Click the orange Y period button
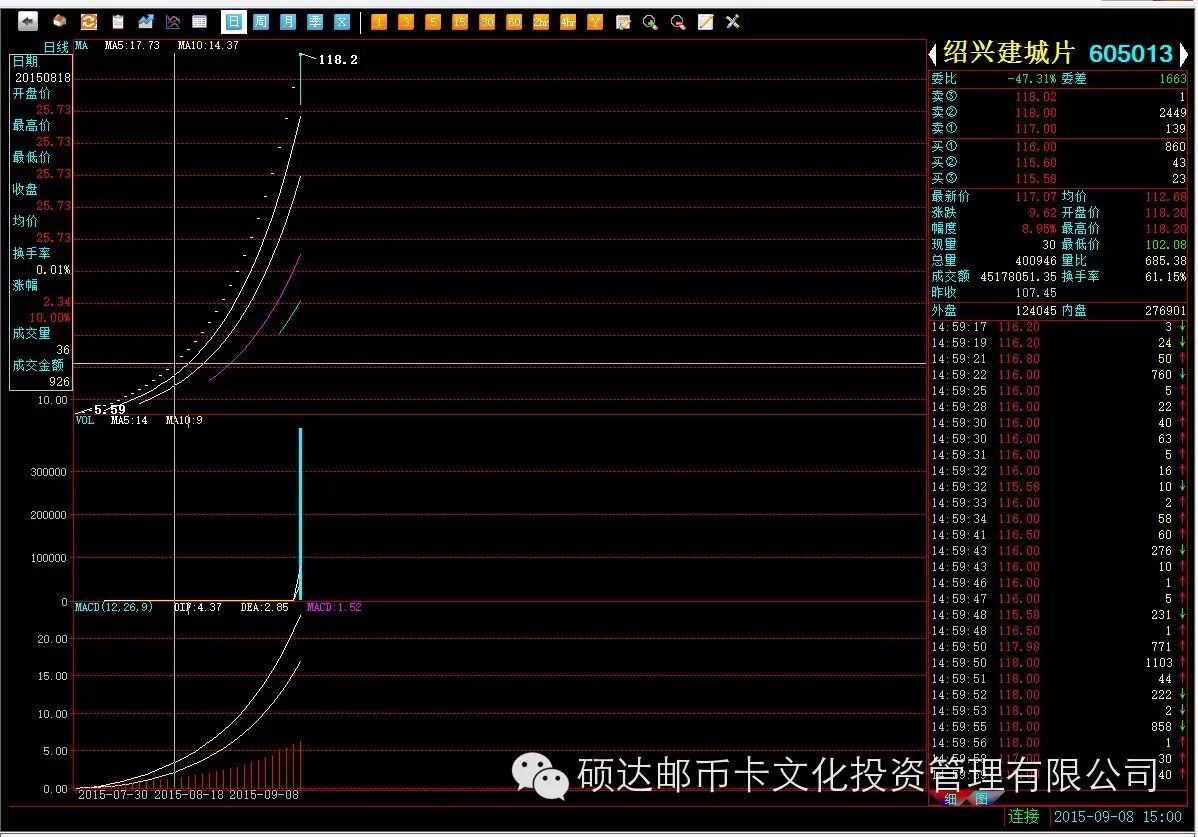 [594, 21]
